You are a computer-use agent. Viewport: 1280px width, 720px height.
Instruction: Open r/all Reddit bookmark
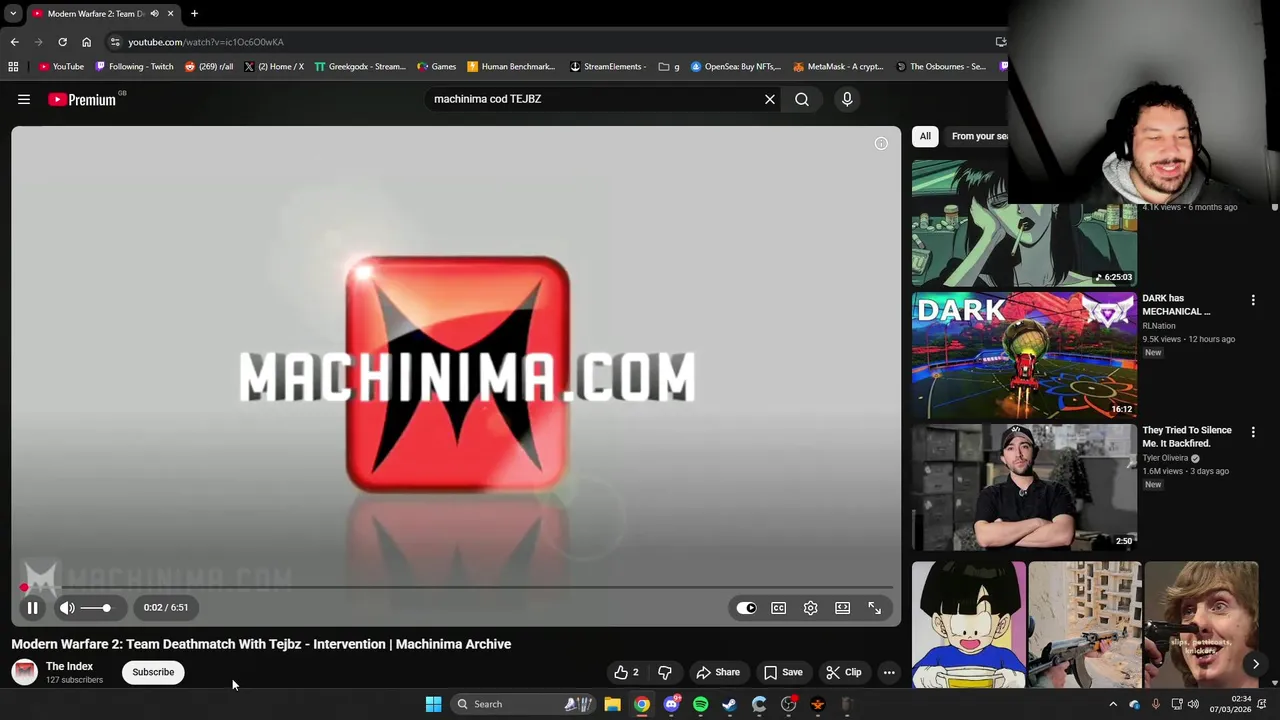pos(209,67)
